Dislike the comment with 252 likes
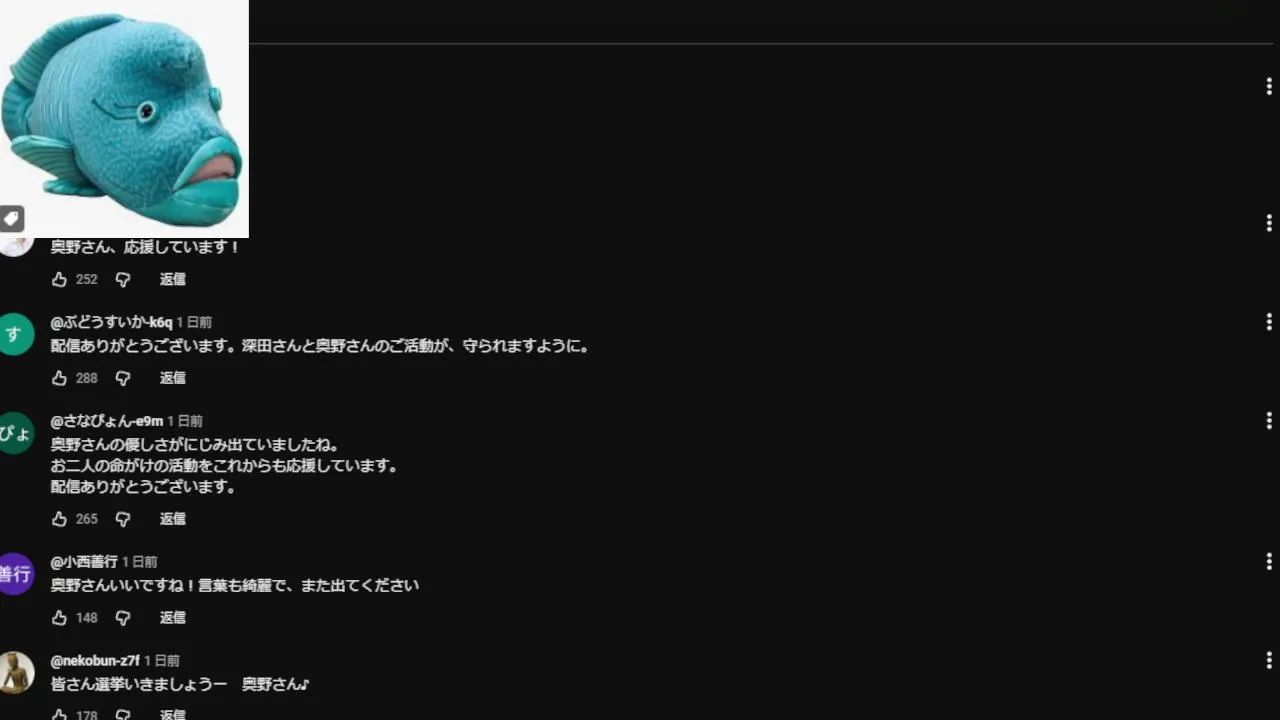1280x720 pixels. [123, 279]
